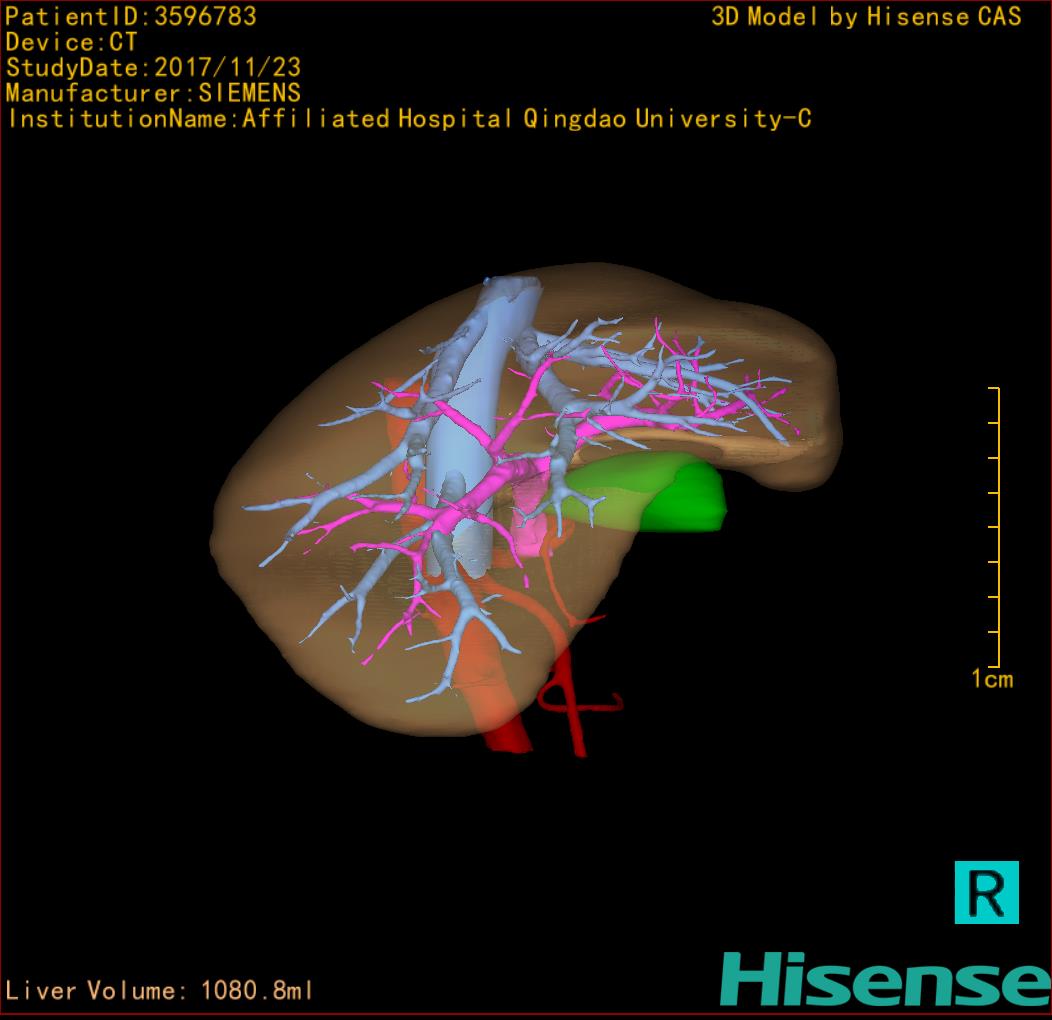This screenshot has height=1020, width=1052.
Task: Click the cyan R orientation marker
Action: 986,892
